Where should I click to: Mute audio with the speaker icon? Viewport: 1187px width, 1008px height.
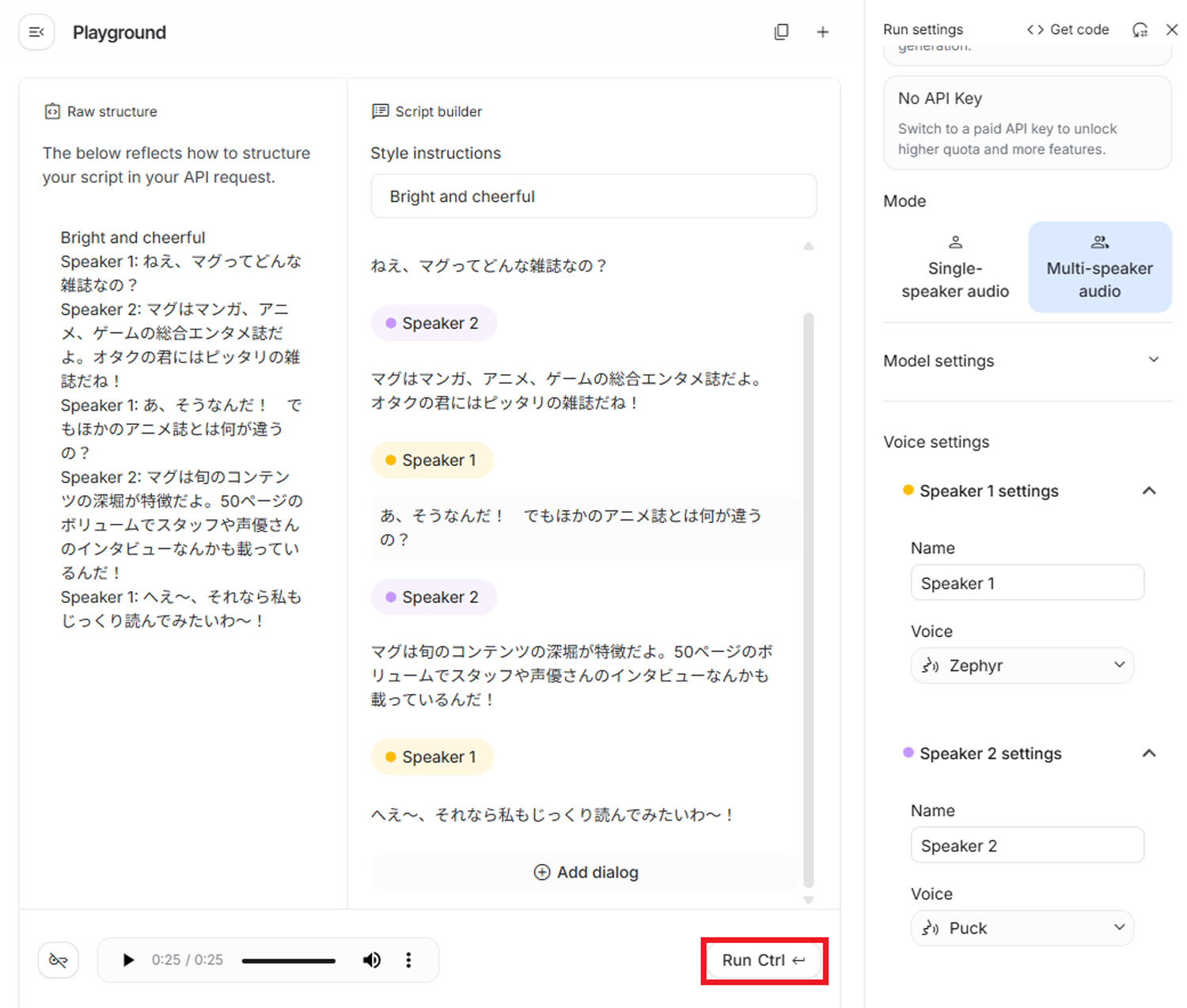coord(371,960)
